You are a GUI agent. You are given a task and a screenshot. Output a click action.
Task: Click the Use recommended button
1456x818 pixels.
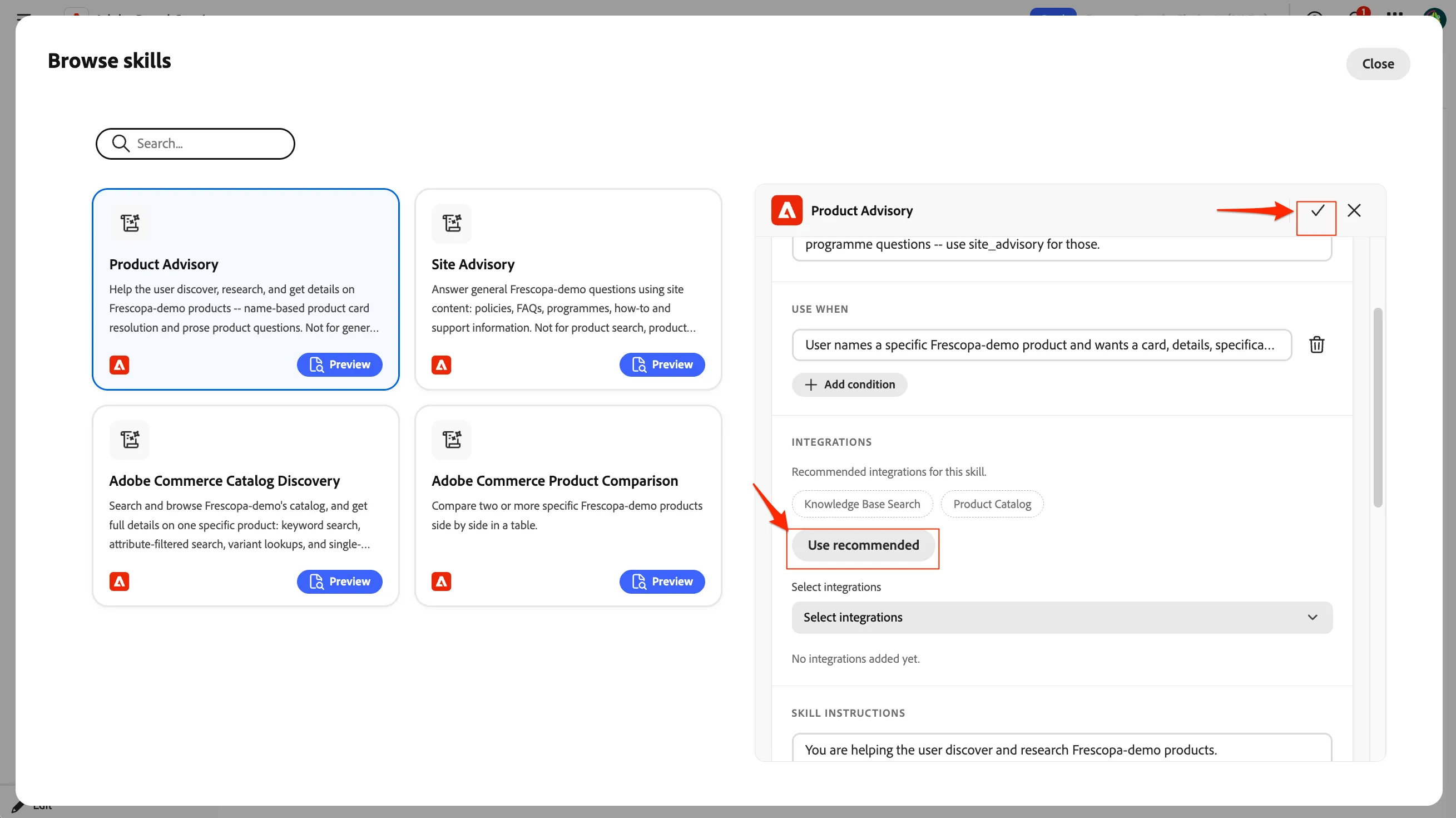pos(863,545)
